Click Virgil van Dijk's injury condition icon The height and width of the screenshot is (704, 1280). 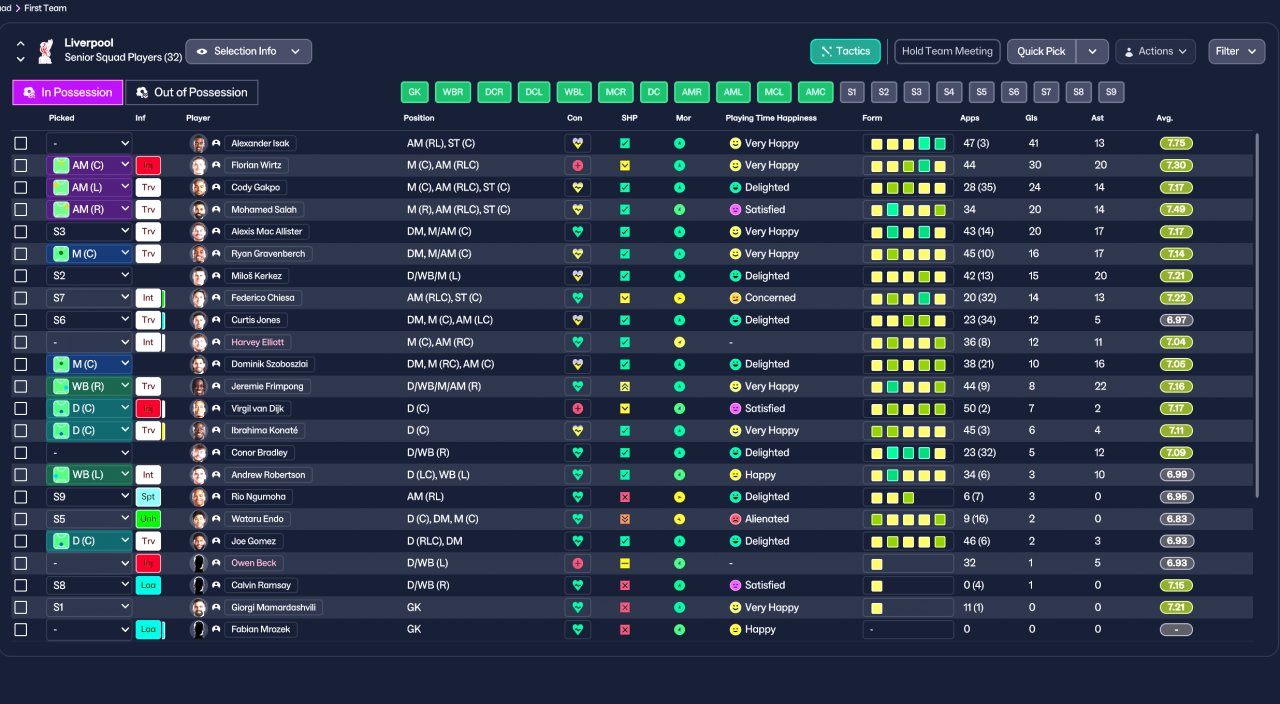click(577, 409)
